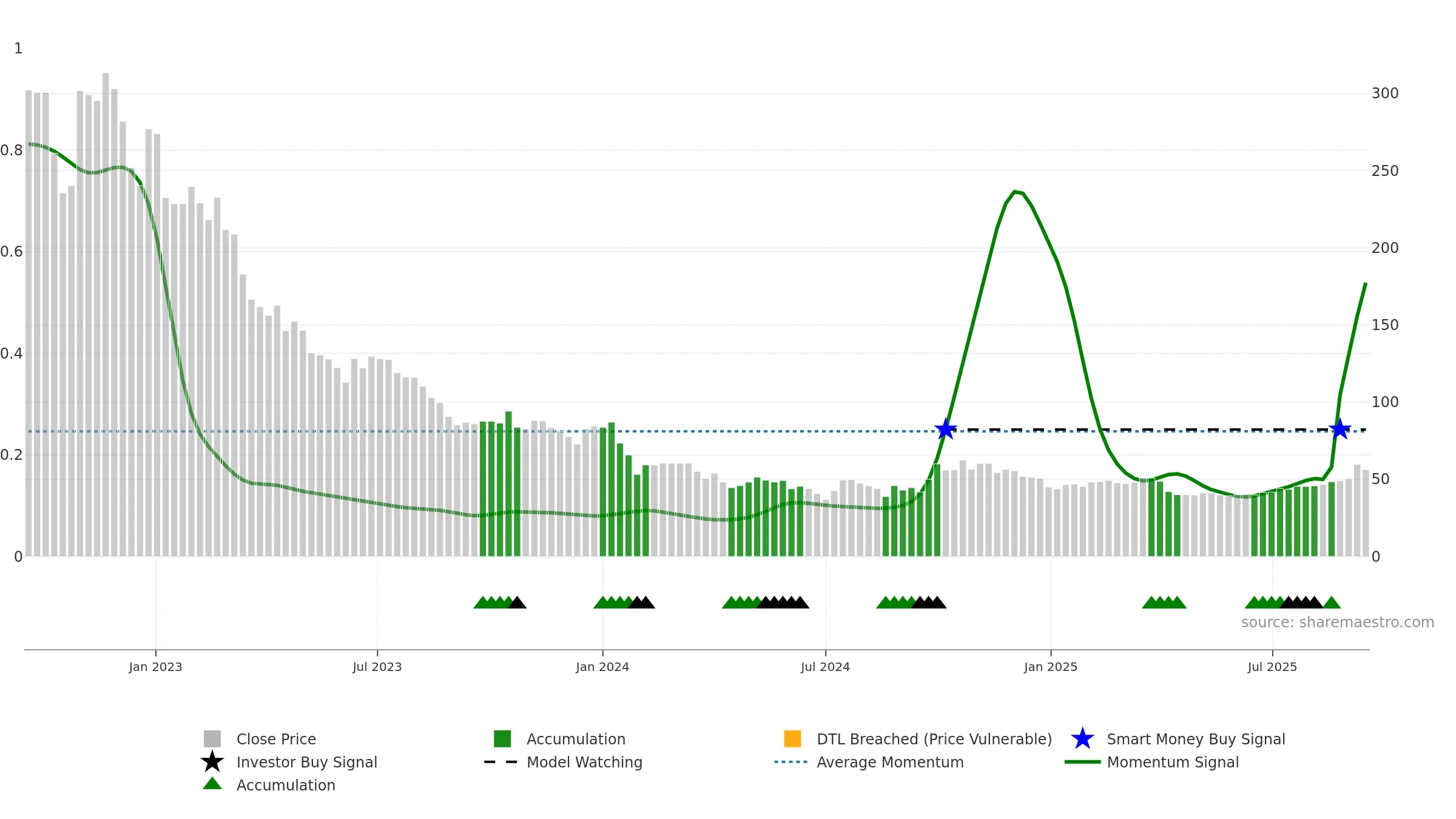The width and height of the screenshot is (1456, 819).
Task: Click the blue star near Jul 2025 end
Action: pyautogui.click(x=1340, y=430)
